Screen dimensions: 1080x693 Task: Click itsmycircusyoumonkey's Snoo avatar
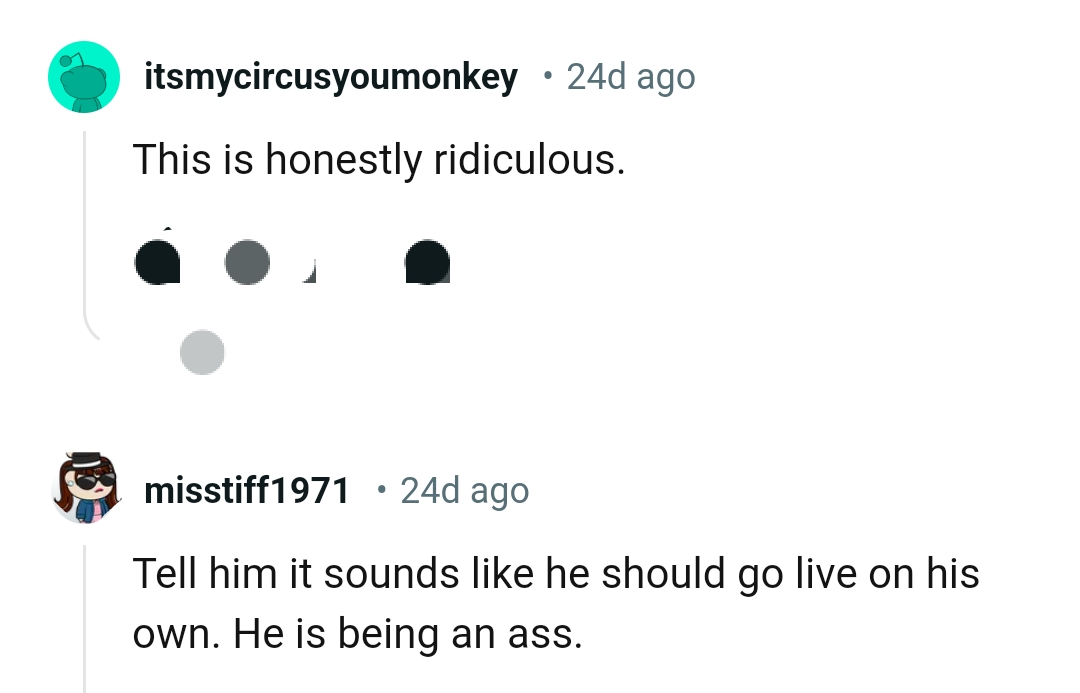(84, 76)
